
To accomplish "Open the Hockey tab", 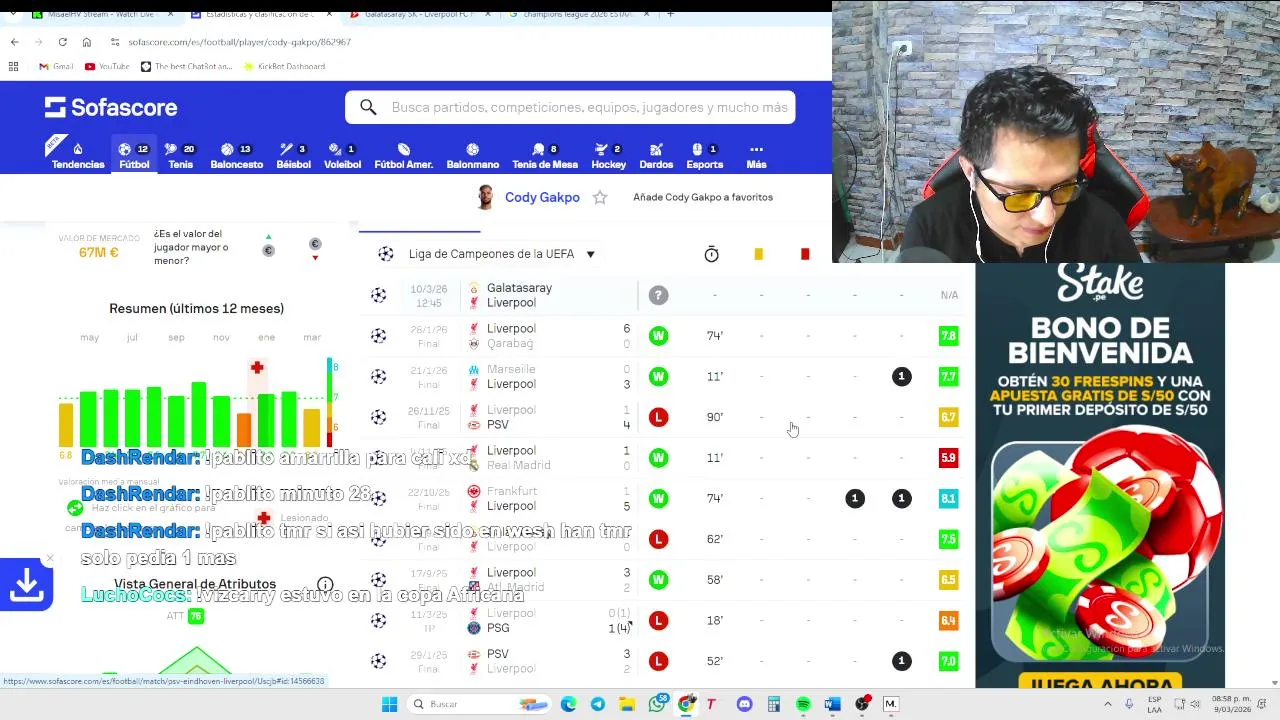I will (x=608, y=156).
